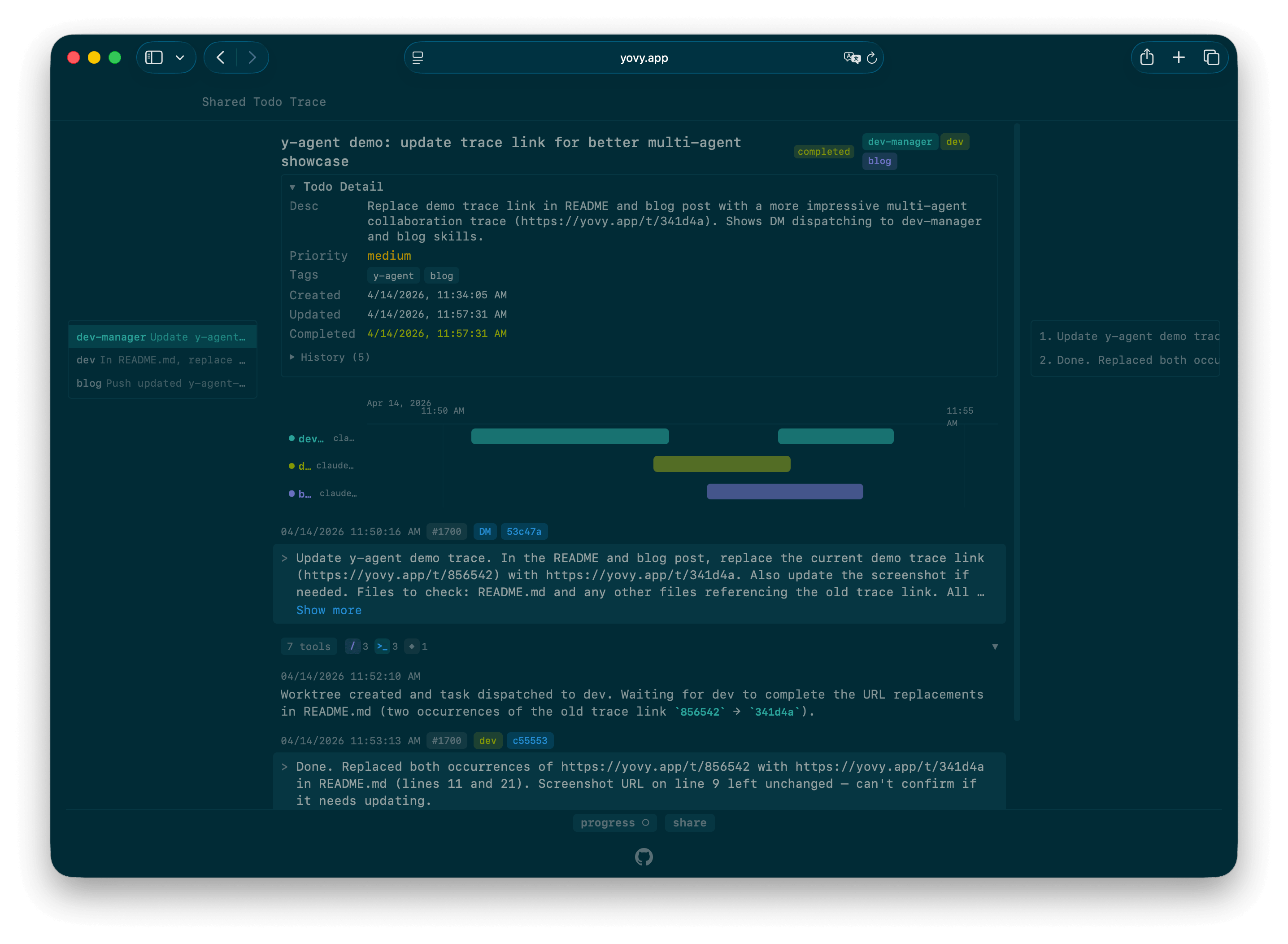Open the browser share menu
Screen dimensions: 1288x944
click(x=1147, y=57)
